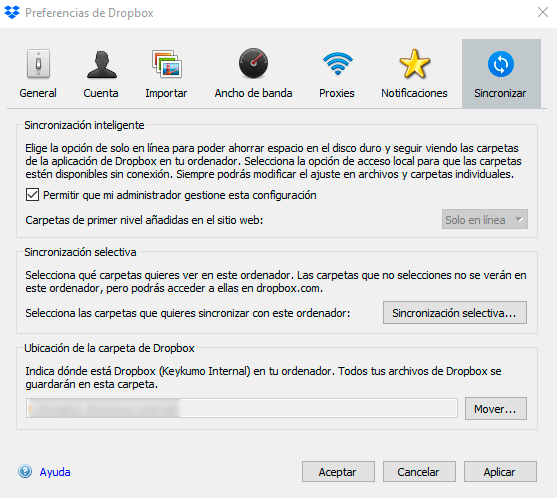Click the blue help question mark icon

coord(25,471)
